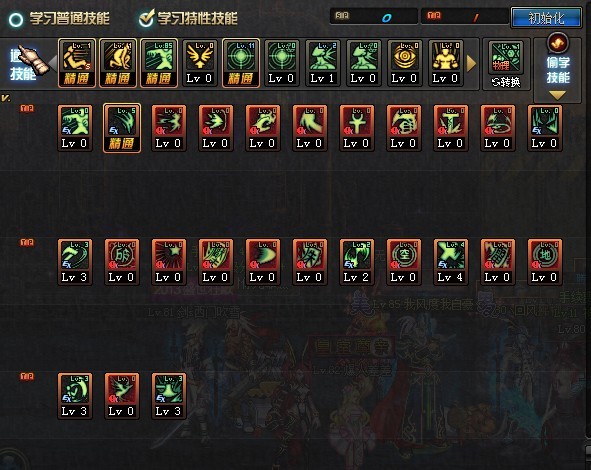Select the golden eye skill icon

point(404,63)
